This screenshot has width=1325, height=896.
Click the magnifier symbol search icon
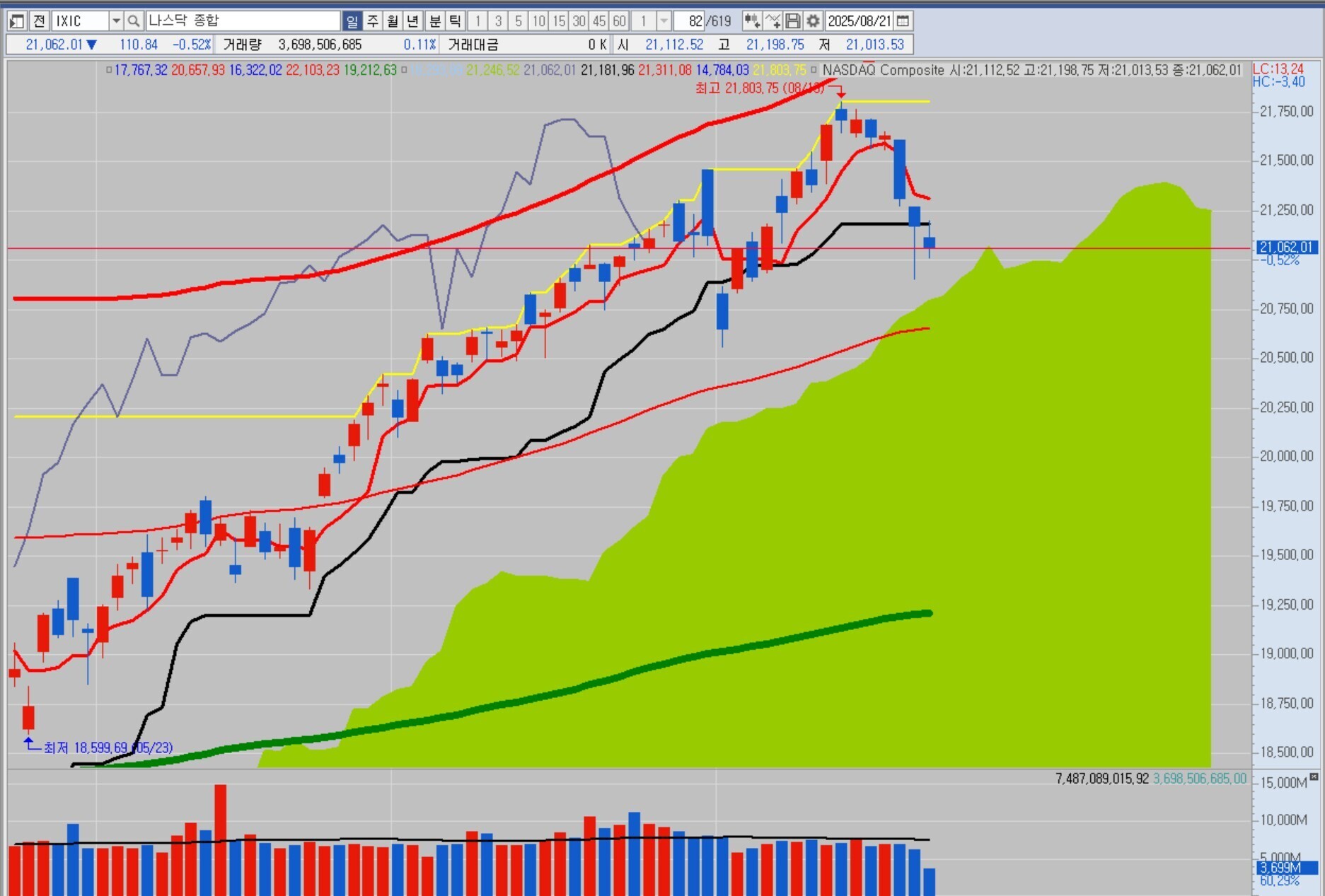(134, 21)
